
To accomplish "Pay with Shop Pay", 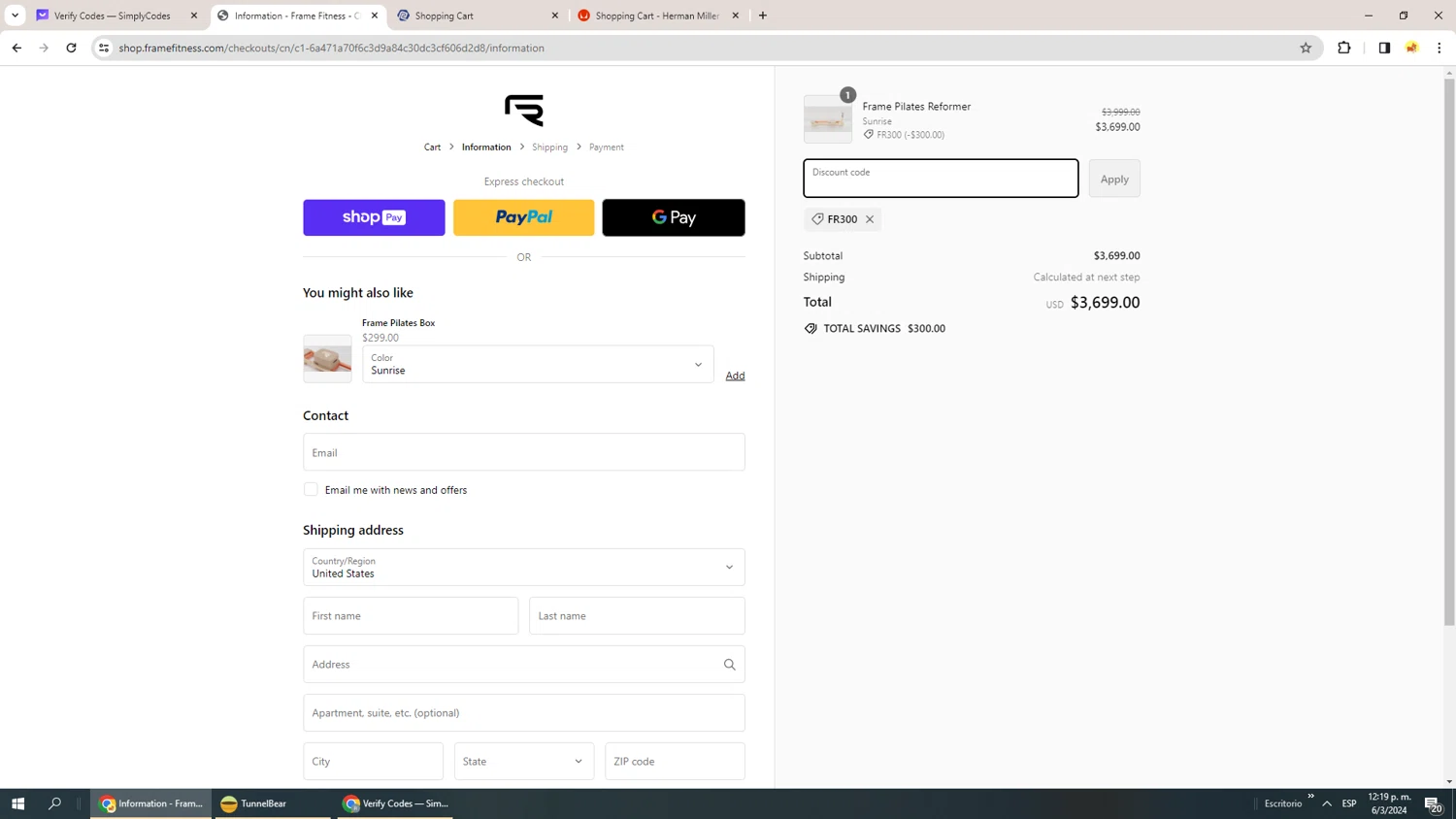I will (374, 217).
